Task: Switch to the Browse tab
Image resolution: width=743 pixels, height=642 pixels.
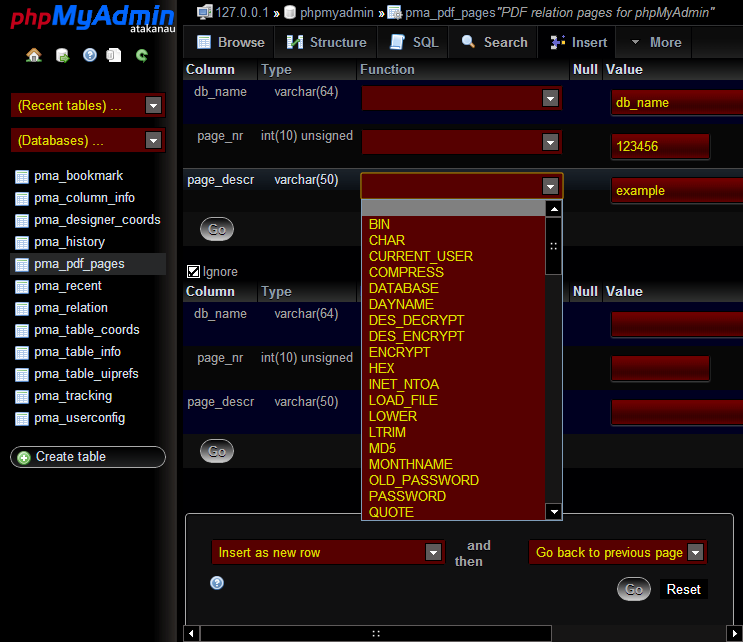Action: (x=231, y=42)
